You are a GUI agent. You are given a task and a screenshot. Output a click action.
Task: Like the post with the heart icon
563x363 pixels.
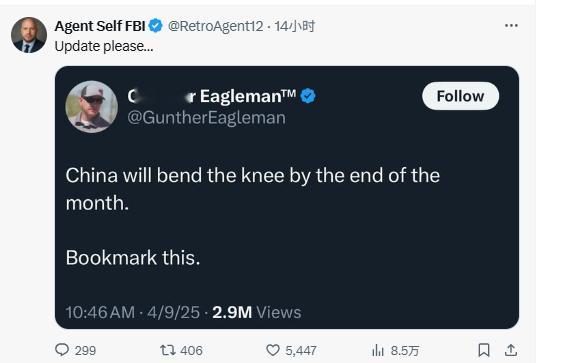click(x=273, y=350)
